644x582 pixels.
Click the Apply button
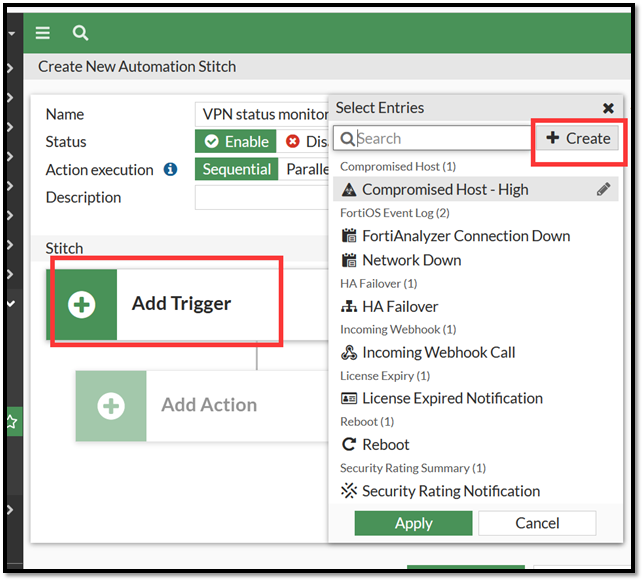[x=413, y=523]
